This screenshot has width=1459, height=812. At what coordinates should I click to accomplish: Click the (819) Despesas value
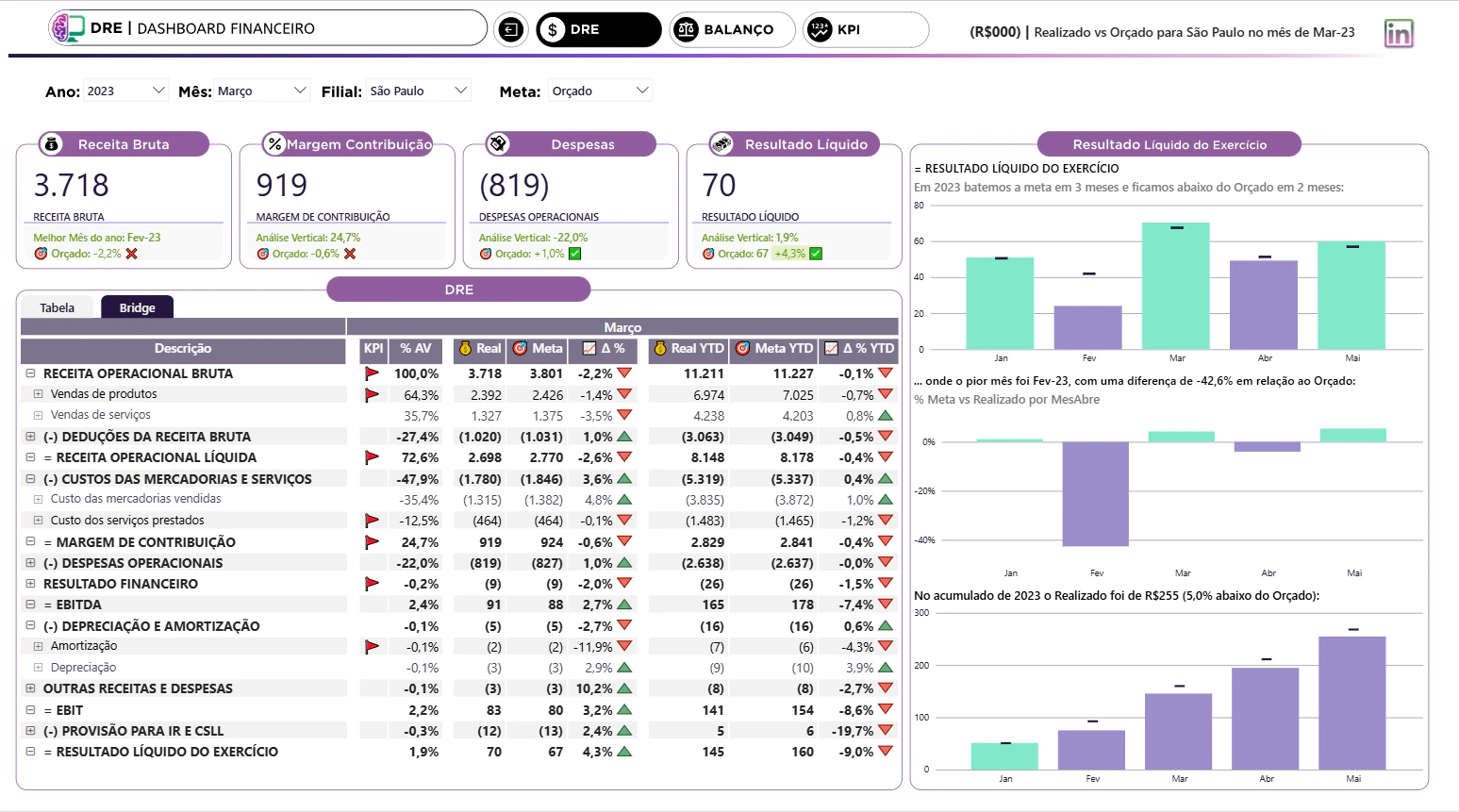point(515,185)
